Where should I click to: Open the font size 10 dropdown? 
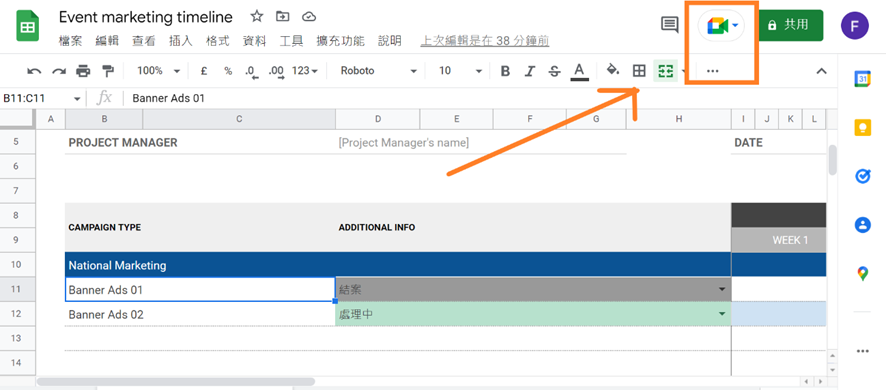pos(461,71)
